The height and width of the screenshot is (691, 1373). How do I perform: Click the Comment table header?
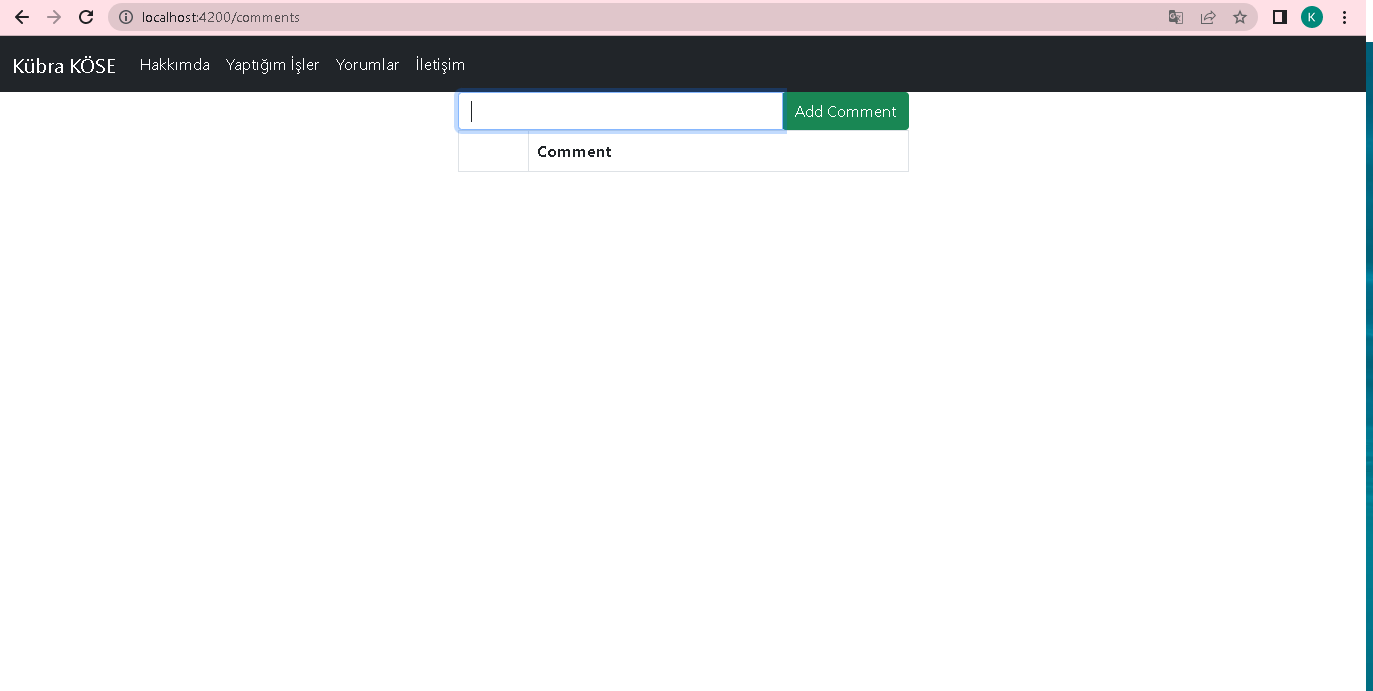coord(574,151)
